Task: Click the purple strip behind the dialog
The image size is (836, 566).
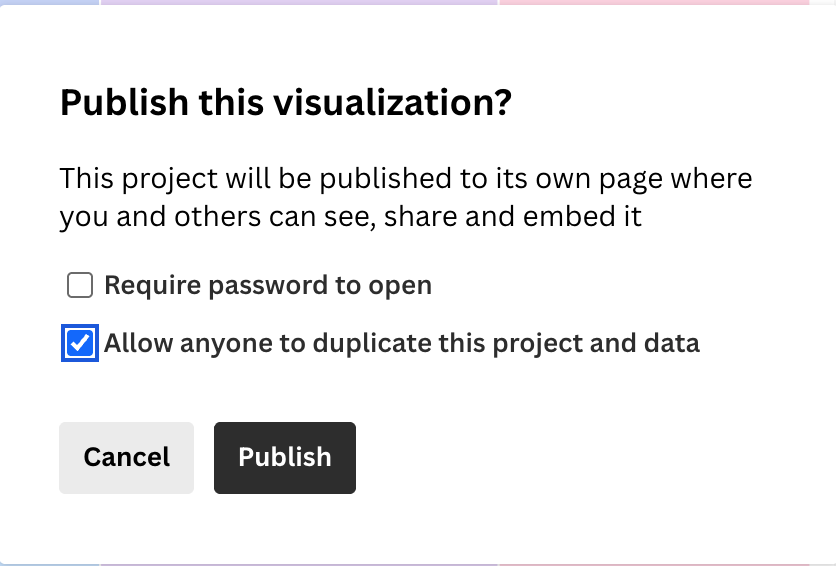Action: pos(300,3)
